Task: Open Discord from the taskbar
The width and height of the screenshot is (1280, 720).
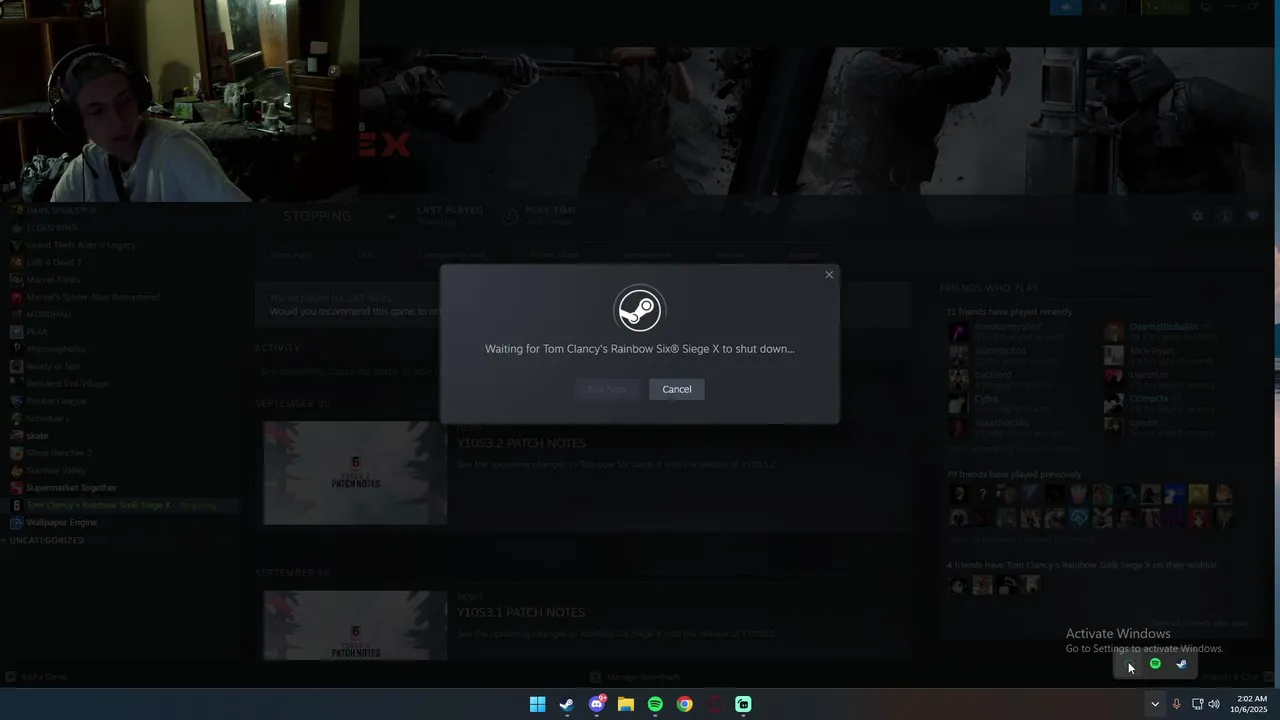Action: [x=597, y=704]
